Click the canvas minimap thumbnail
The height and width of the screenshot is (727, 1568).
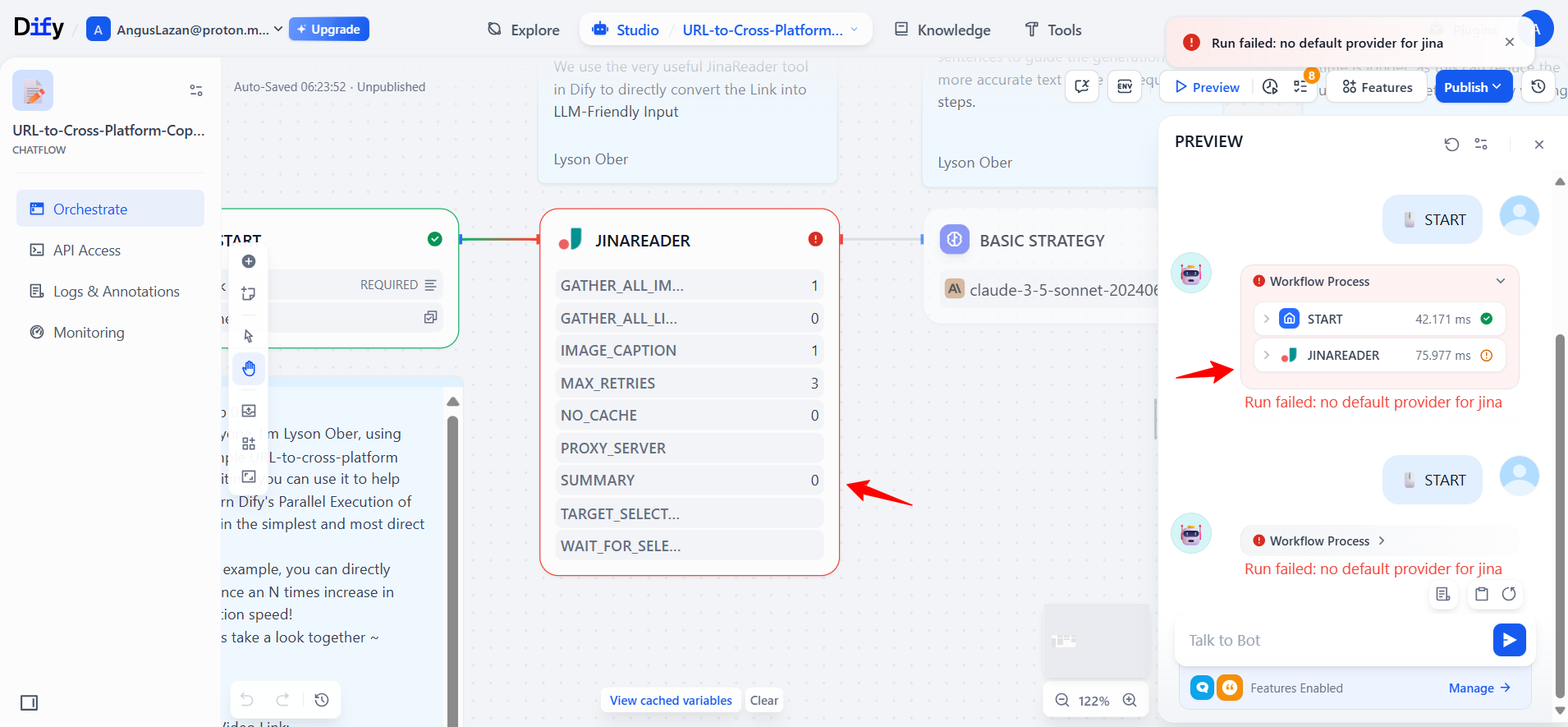coord(1096,641)
